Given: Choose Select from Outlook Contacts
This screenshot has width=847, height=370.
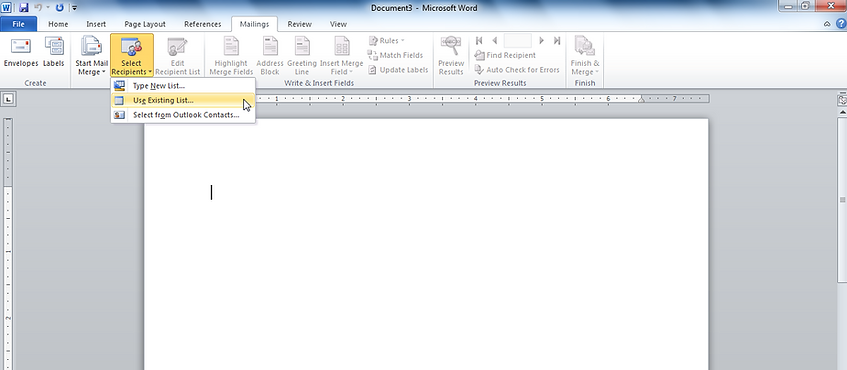Looking at the screenshot, I should pyautogui.click(x=183, y=115).
